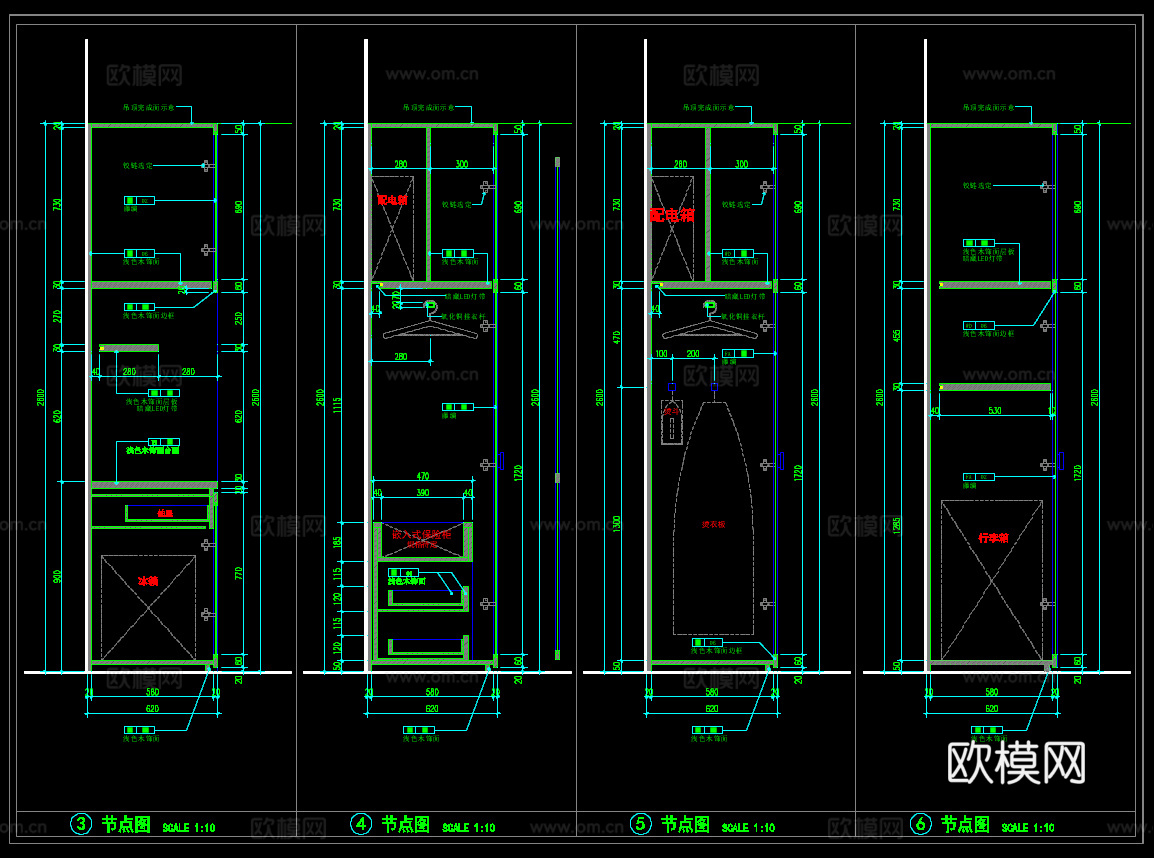Screen dimensions: 1154x858
Task: Select '铰链选定' note in detail 6
Action: click(977, 186)
